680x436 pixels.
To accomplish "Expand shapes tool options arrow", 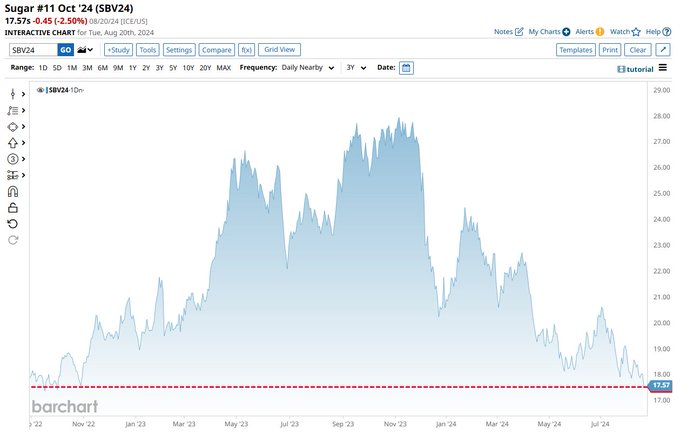I will (23, 127).
